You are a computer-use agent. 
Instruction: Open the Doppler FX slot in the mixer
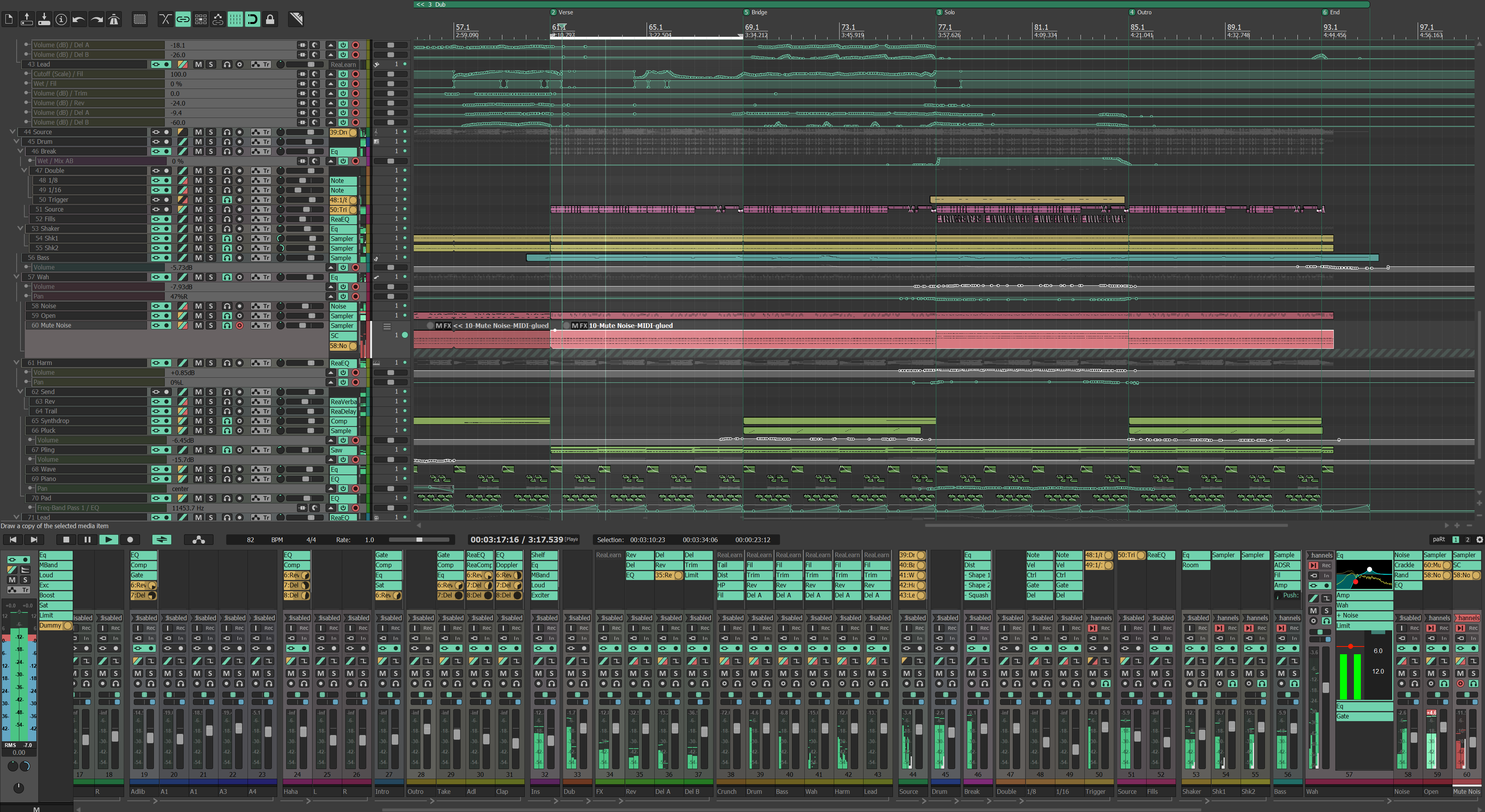[509, 565]
